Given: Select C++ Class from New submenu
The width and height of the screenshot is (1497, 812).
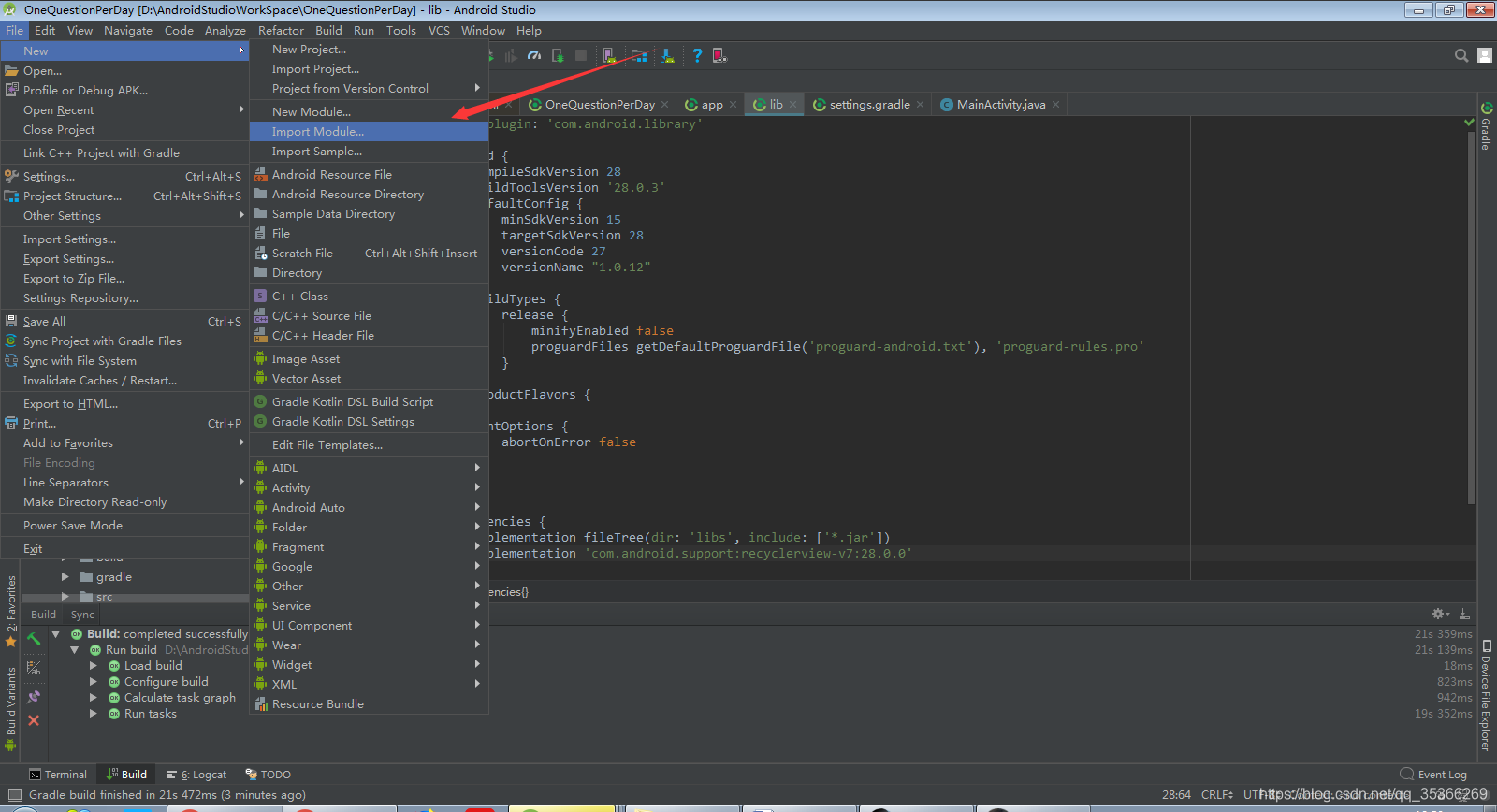Looking at the screenshot, I should tap(369, 297).
